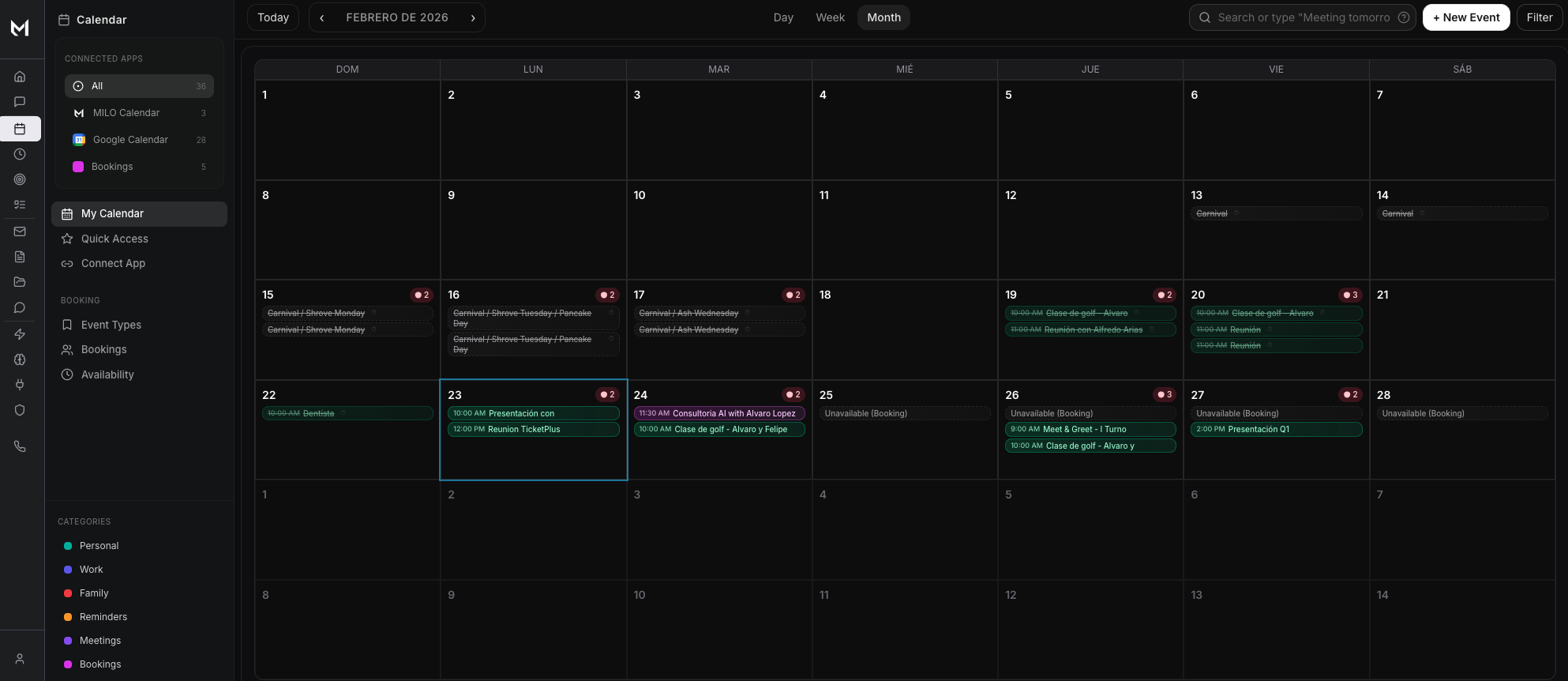Viewport: 1568px width, 681px height.
Task: Jump to Today
Action: click(x=273, y=17)
